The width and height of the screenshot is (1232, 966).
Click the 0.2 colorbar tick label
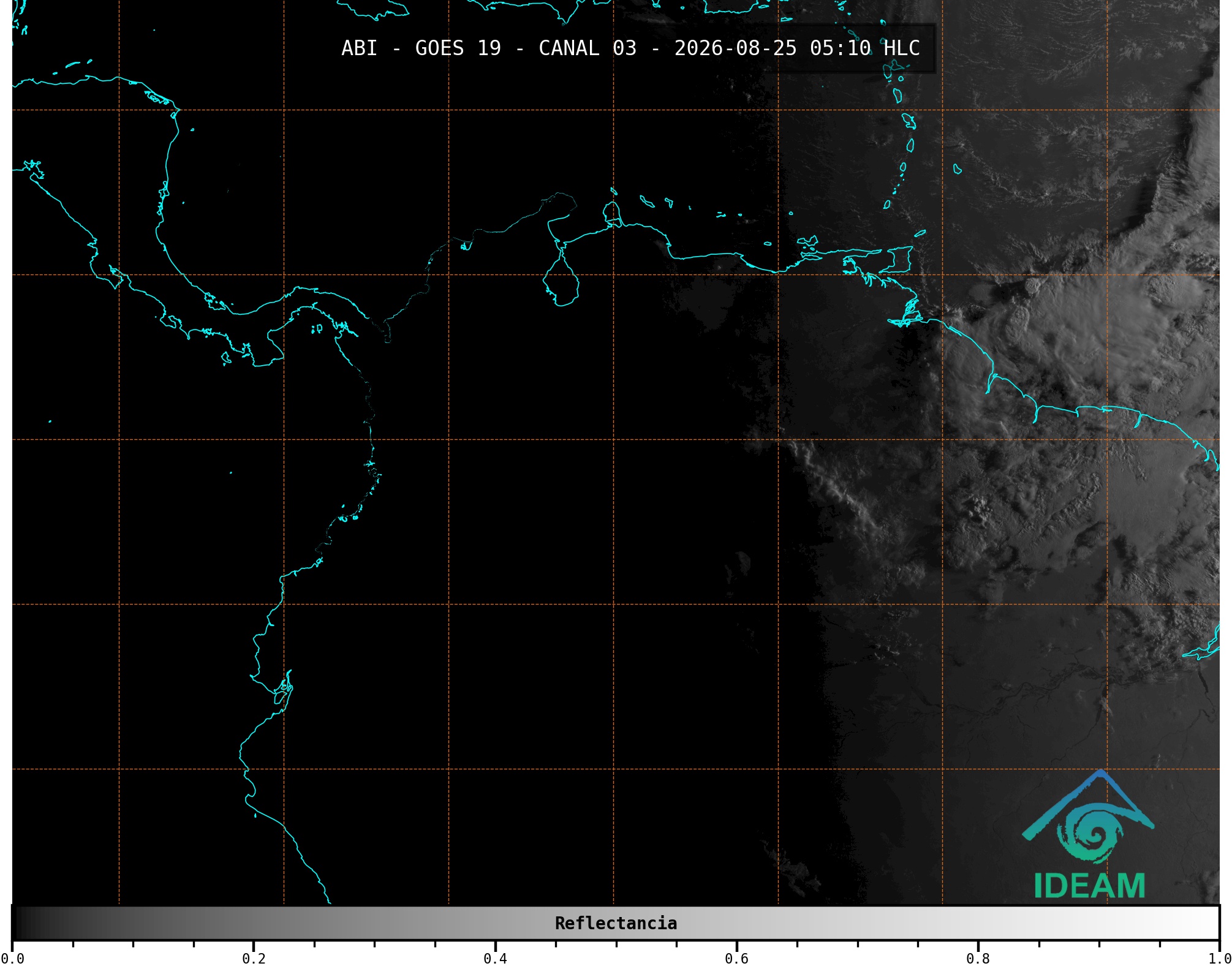[x=254, y=958]
